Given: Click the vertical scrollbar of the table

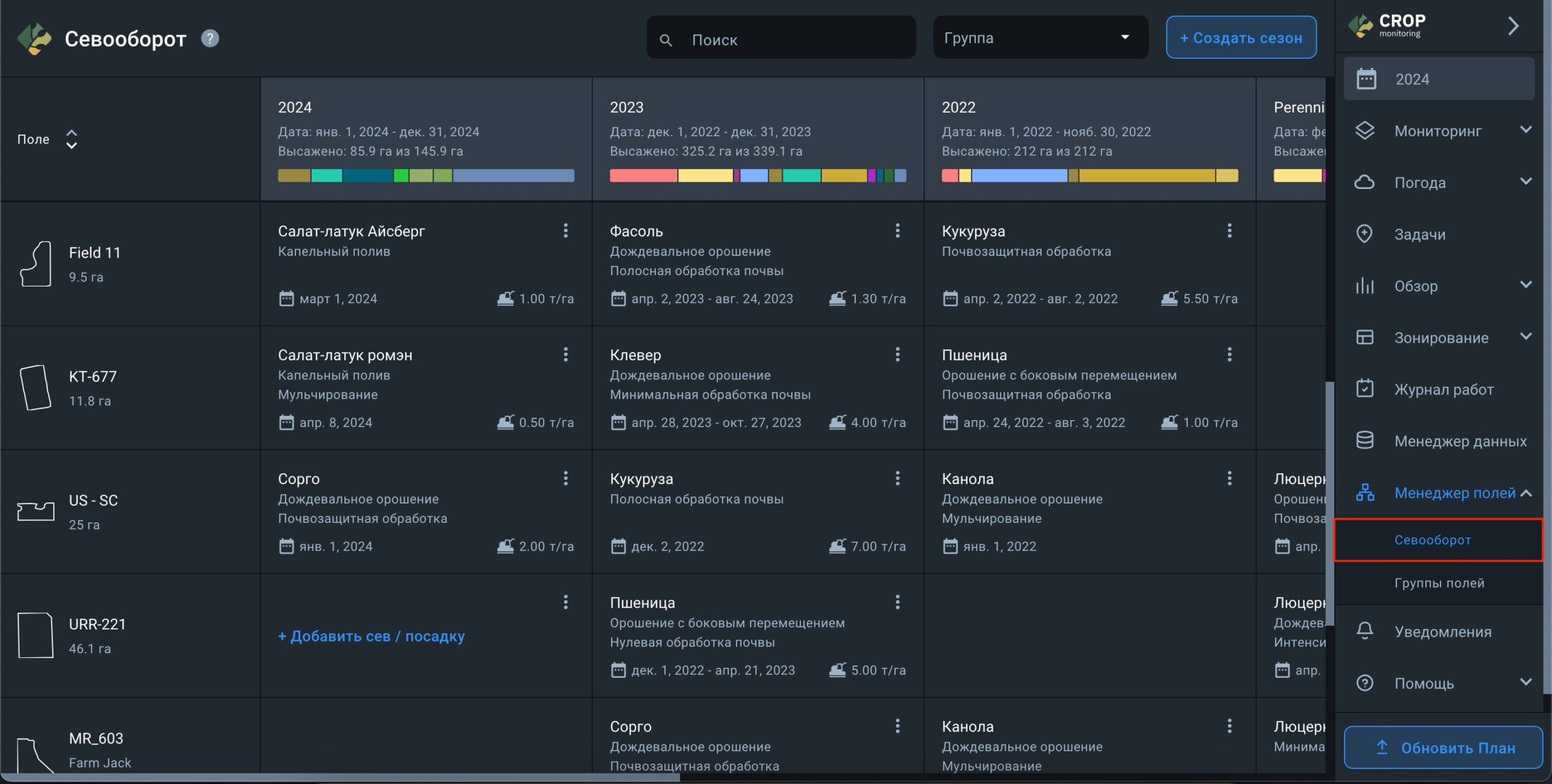Looking at the screenshot, I should coord(1330,503).
